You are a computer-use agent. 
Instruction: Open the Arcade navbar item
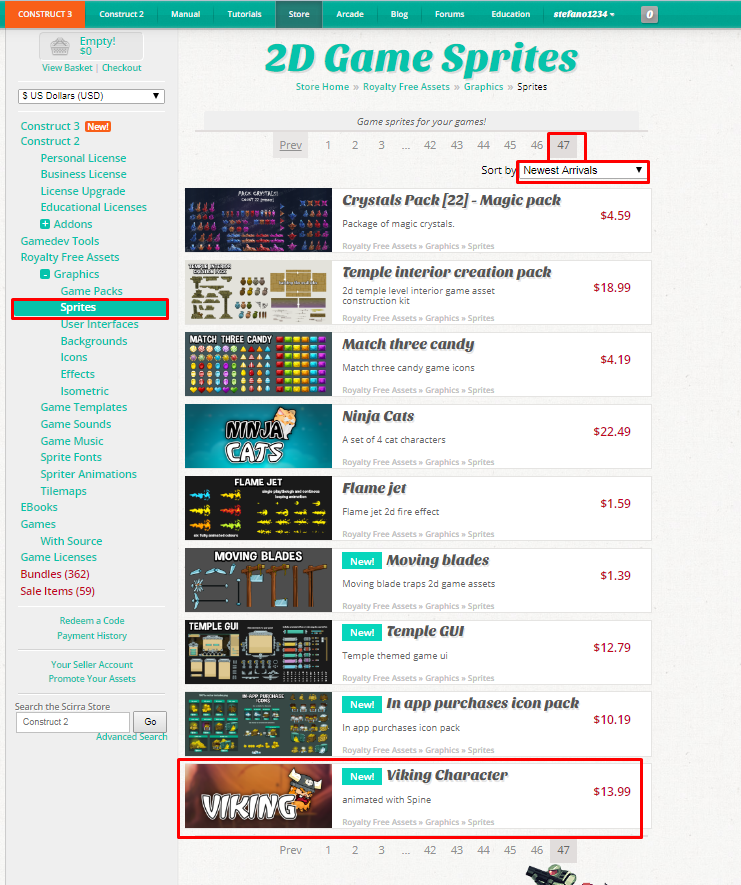[350, 14]
